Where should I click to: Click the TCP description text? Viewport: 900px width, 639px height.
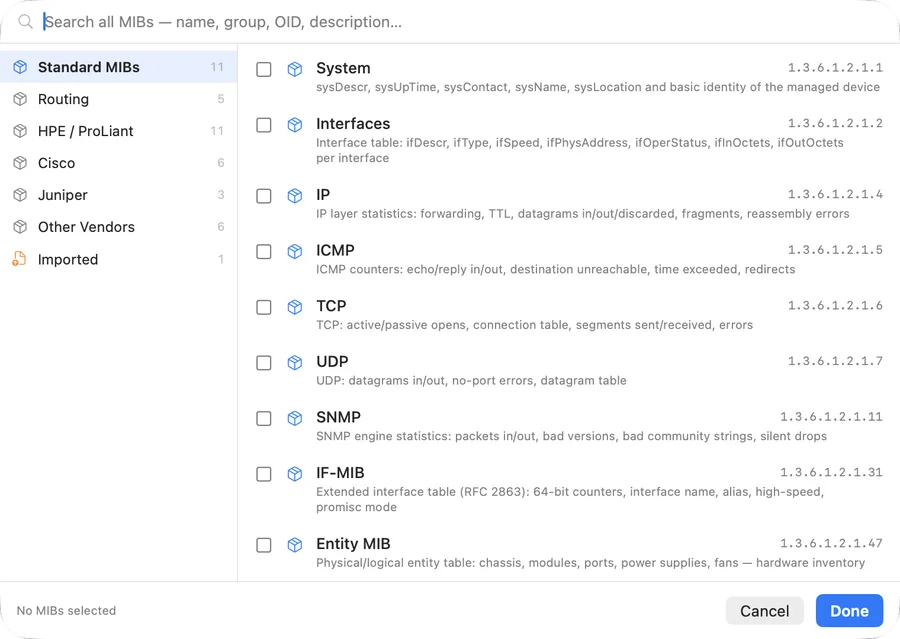pos(534,325)
